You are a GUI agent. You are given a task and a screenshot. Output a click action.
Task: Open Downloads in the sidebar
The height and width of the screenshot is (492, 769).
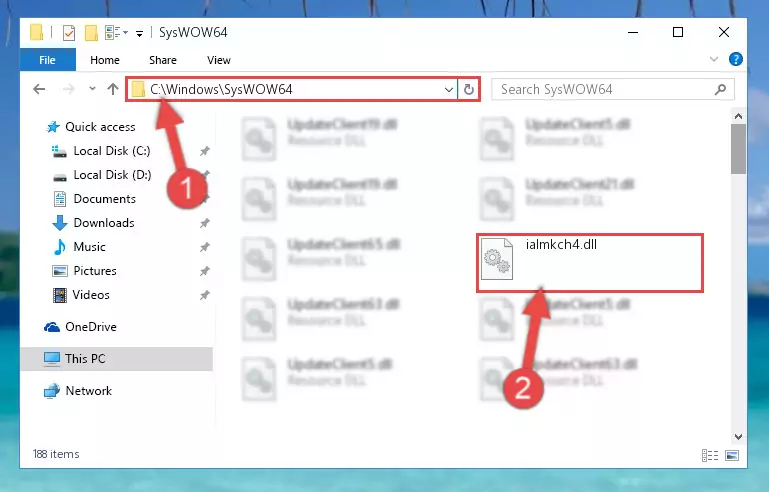(x=104, y=223)
